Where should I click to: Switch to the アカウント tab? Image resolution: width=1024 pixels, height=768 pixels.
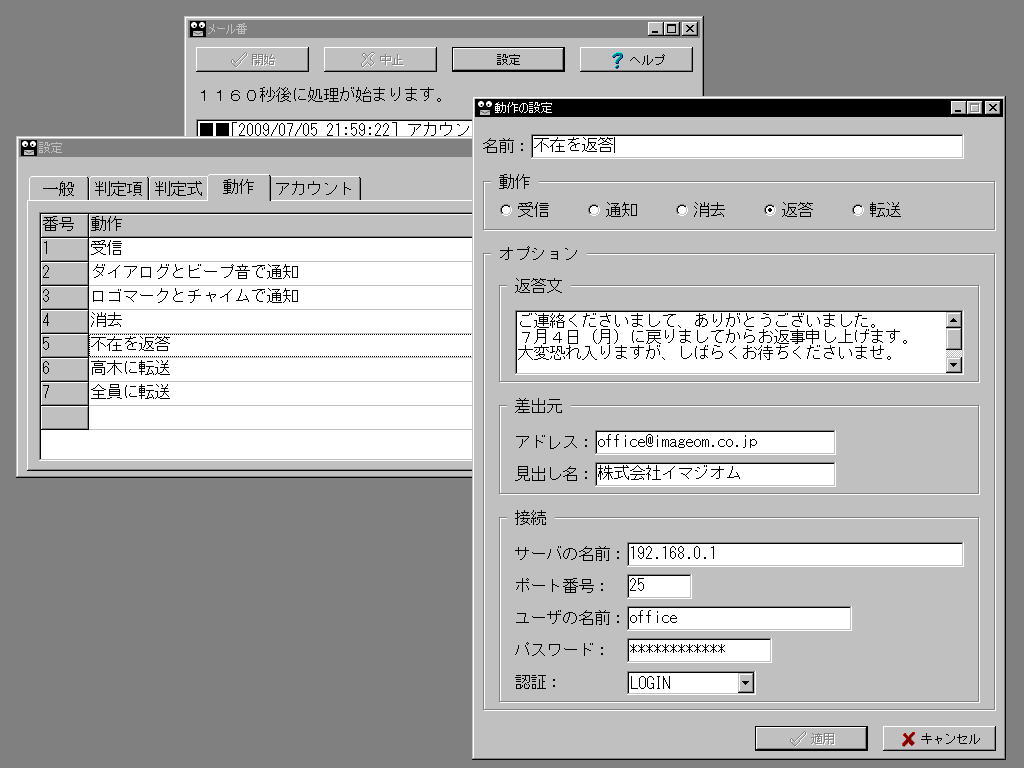[314, 188]
